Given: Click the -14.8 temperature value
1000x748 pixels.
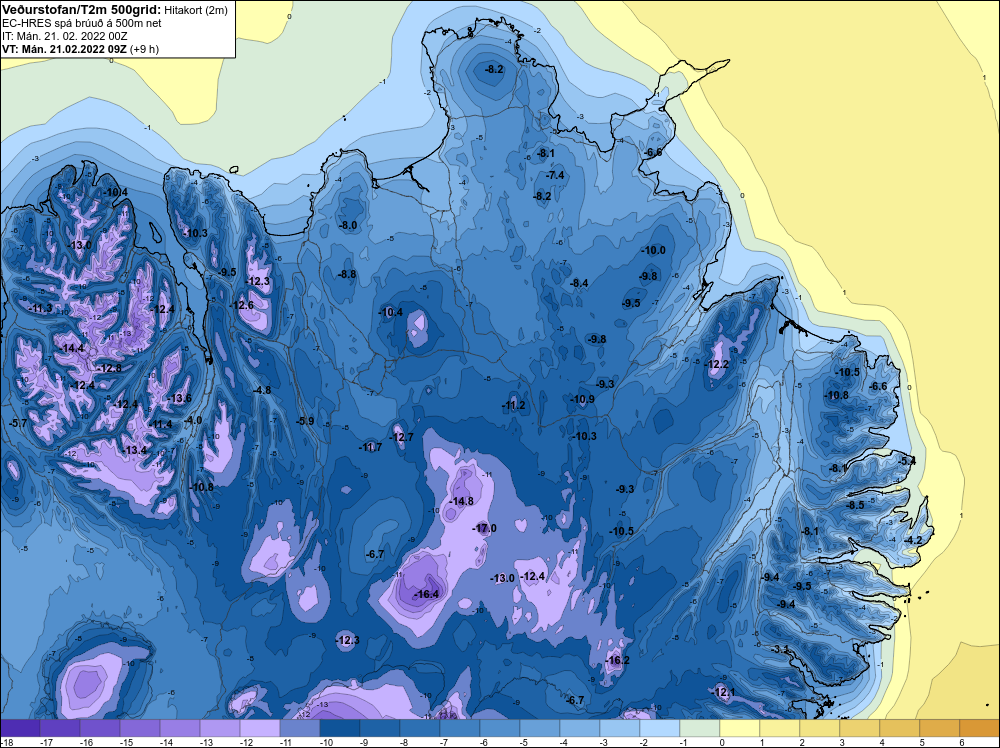Looking at the screenshot, I should pyautogui.click(x=462, y=501).
